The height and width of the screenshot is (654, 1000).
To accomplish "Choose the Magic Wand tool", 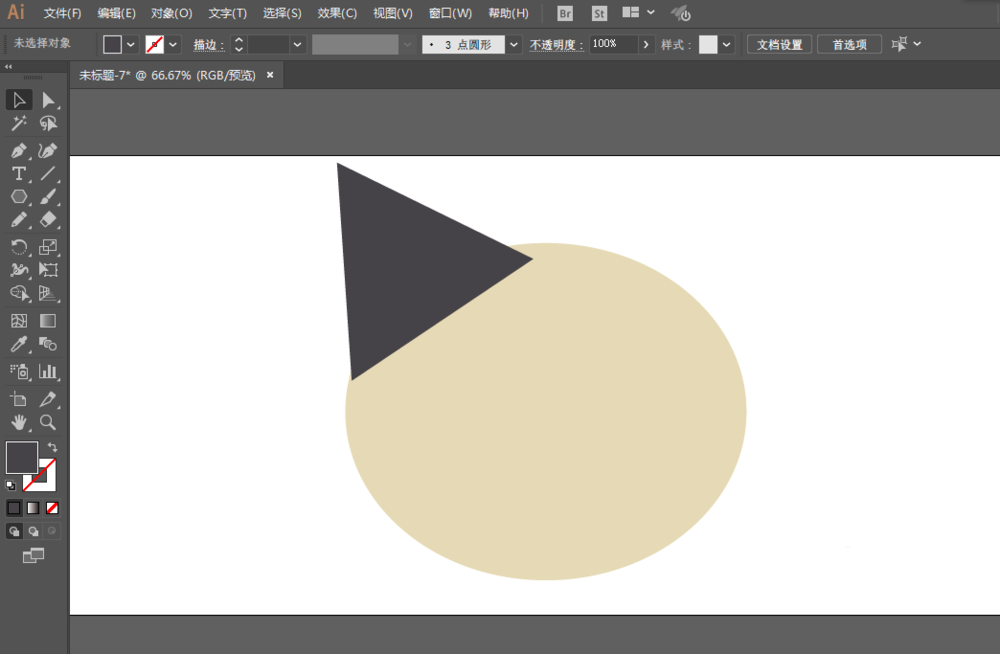I will (x=18, y=123).
